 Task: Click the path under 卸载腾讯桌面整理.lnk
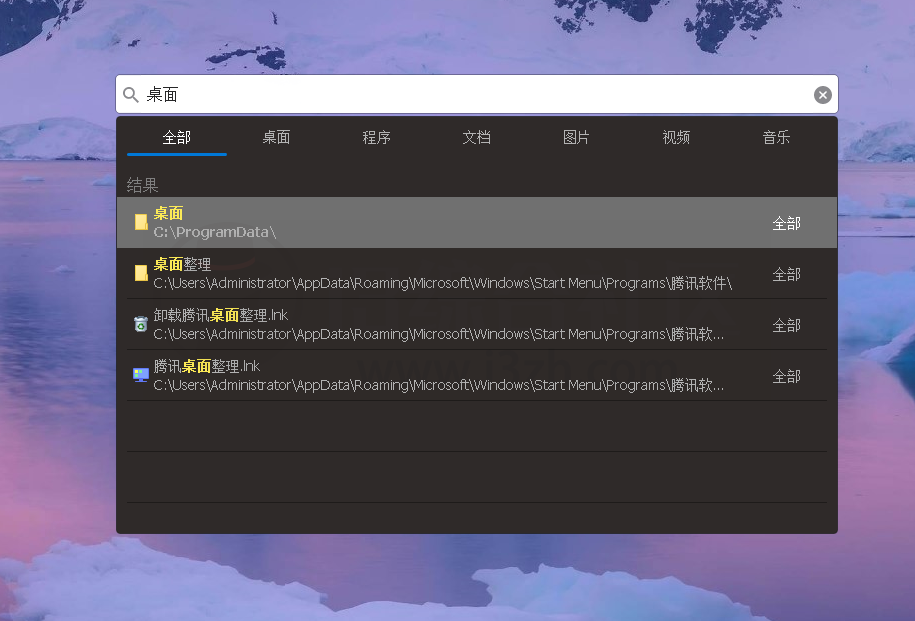(x=438, y=334)
